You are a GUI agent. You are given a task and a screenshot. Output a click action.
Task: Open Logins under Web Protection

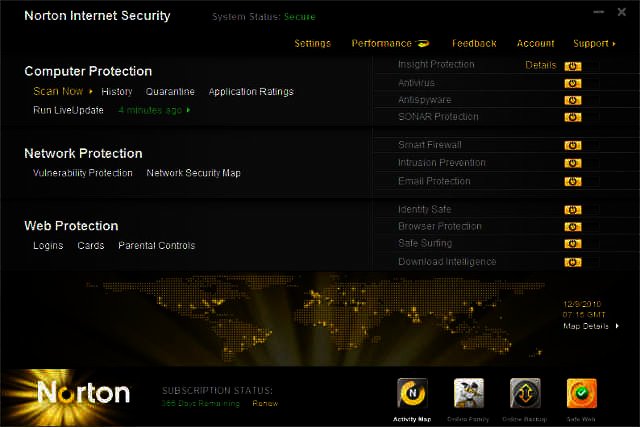48,245
